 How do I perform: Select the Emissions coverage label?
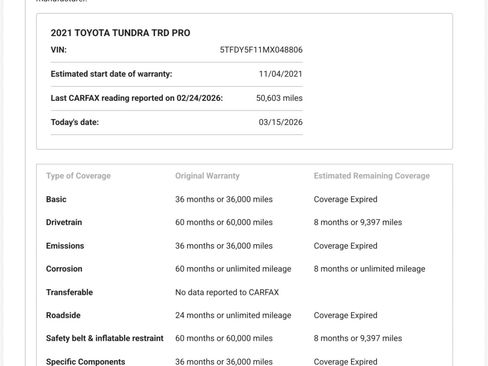pos(65,246)
